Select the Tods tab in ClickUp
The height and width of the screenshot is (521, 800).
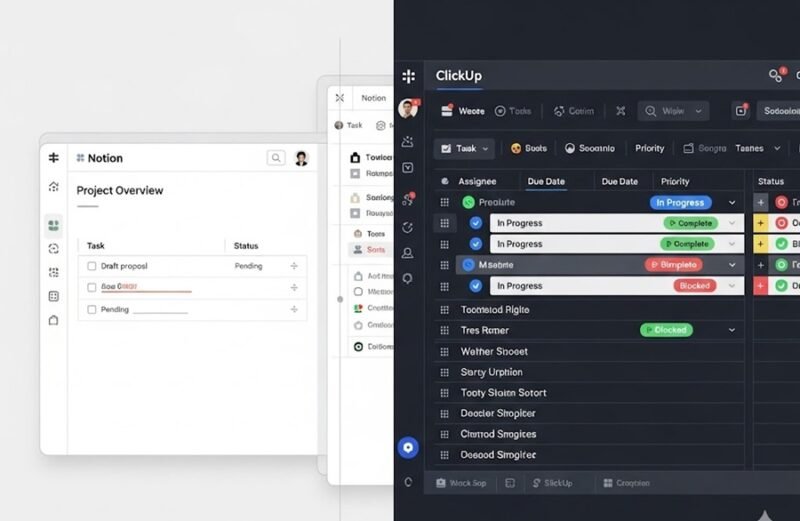(513, 111)
